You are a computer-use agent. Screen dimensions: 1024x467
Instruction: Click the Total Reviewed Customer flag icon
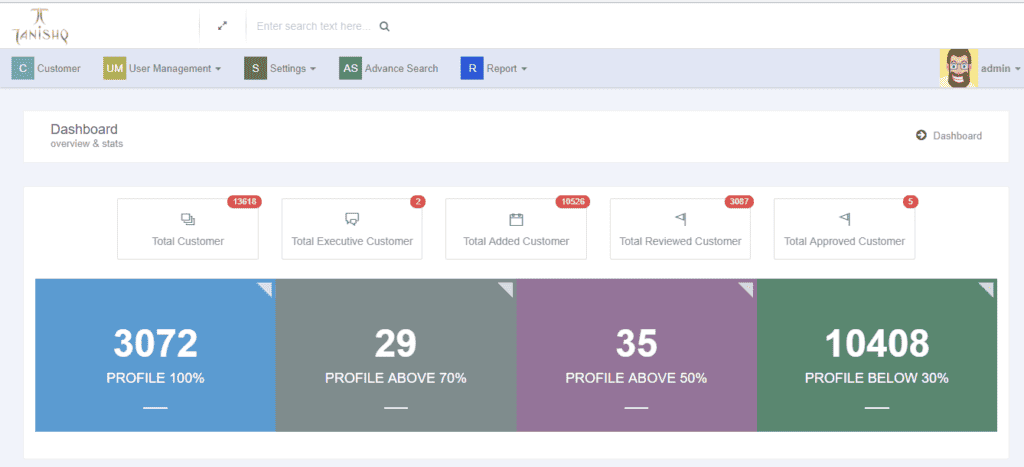680,219
